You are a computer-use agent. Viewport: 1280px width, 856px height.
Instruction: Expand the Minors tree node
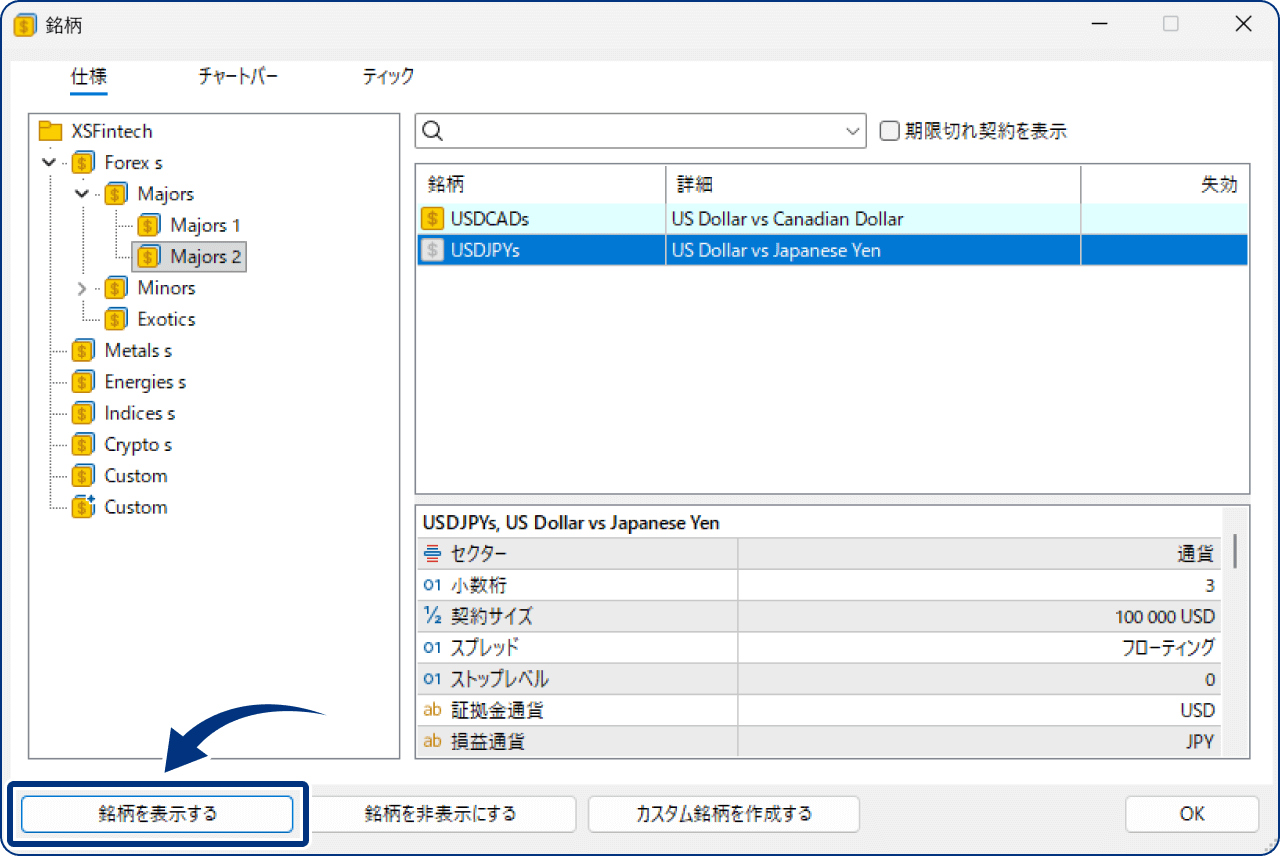82,287
